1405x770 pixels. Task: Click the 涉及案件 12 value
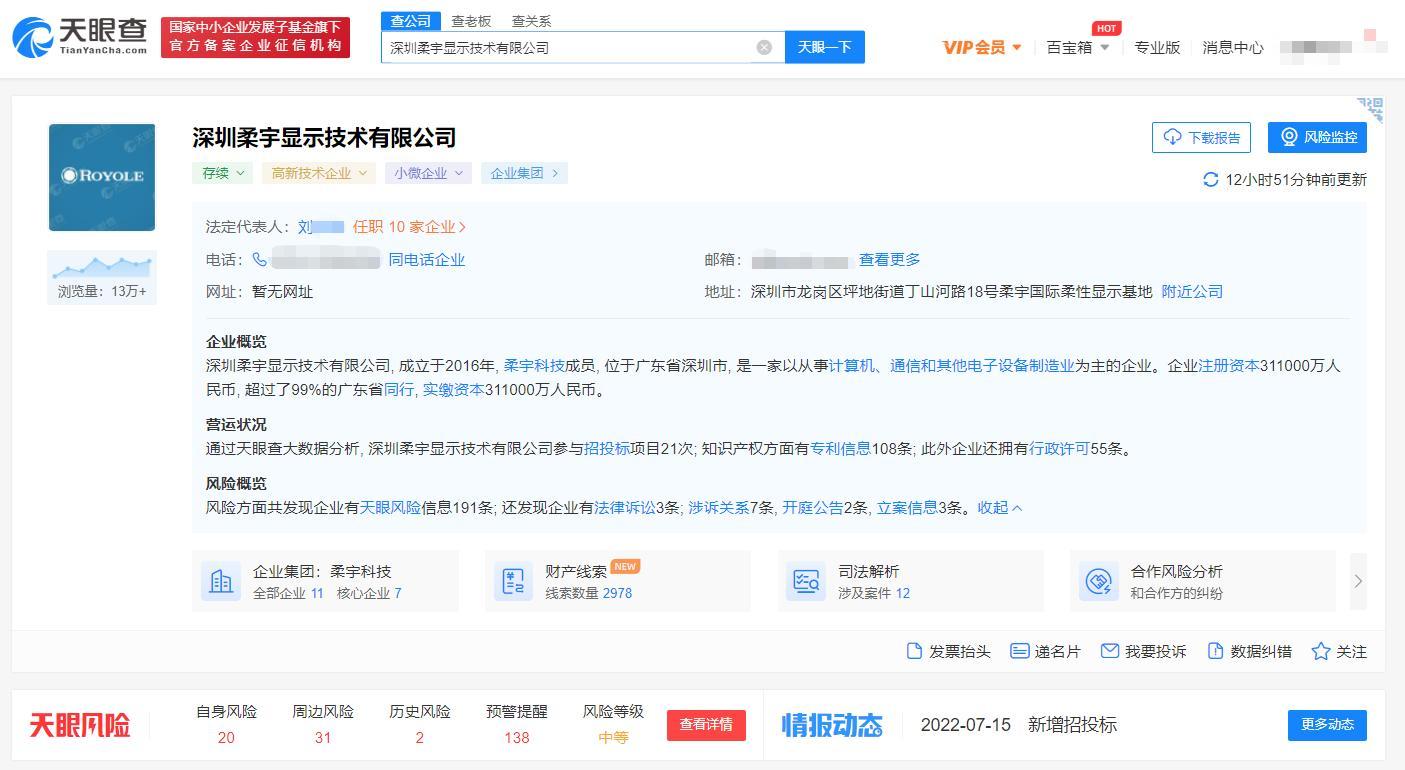point(903,593)
